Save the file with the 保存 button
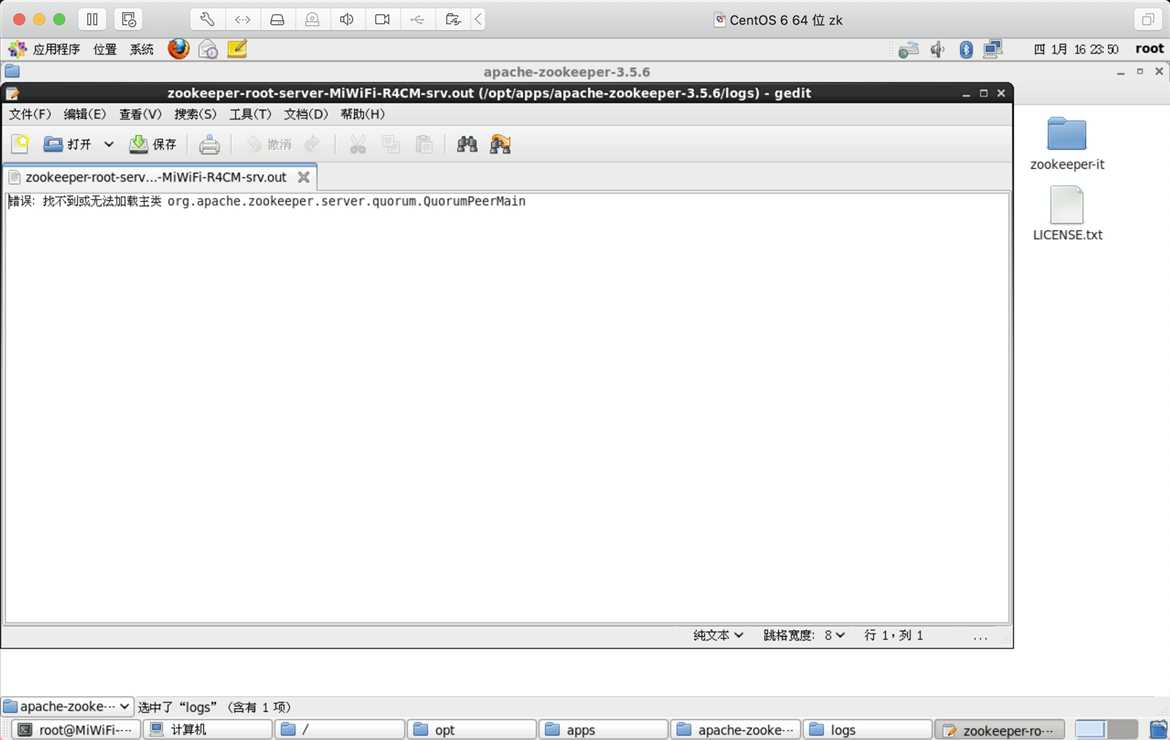The height and width of the screenshot is (740, 1170). coord(153,144)
